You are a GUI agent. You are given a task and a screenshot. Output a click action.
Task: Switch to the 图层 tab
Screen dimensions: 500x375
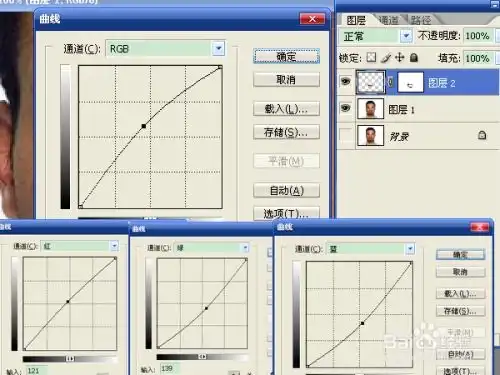[x=356, y=20]
